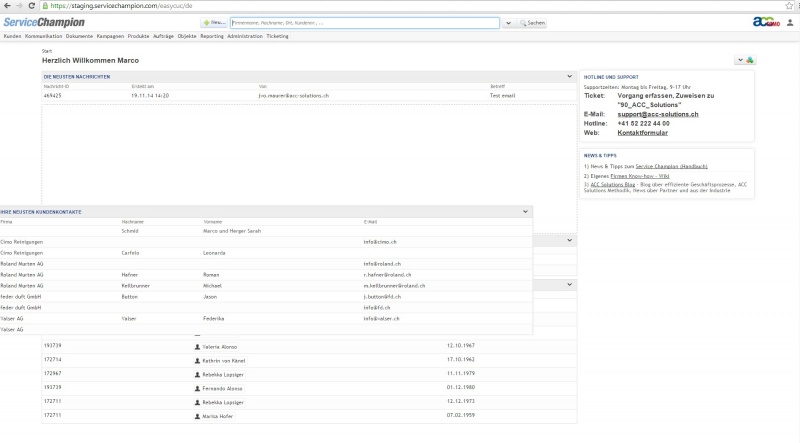Image resolution: width=800 pixels, height=443 pixels.
Task: Click email info@cimo.ch
Action: 380,242
